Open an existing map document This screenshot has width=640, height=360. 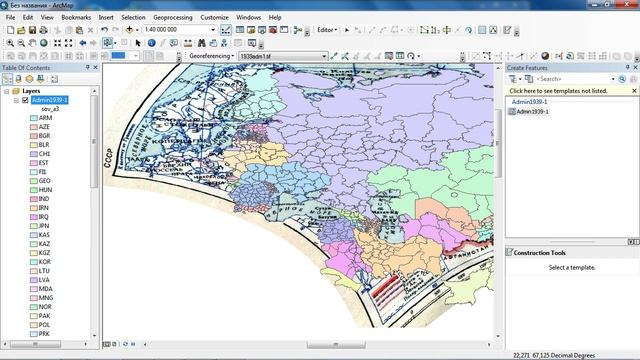point(21,30)
